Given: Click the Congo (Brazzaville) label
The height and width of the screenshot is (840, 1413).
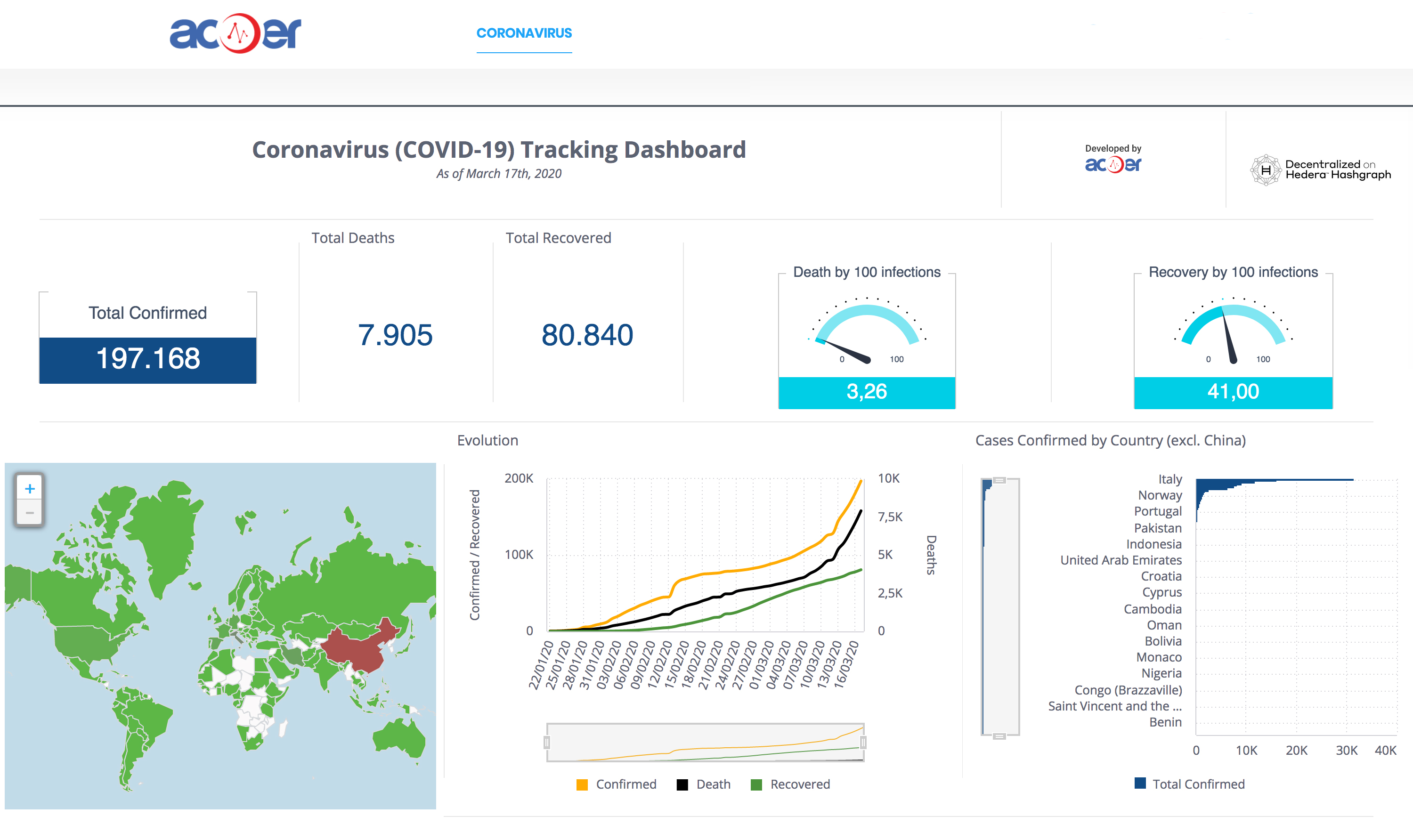Looking at the screenshot, I should tap(1128, 690).
